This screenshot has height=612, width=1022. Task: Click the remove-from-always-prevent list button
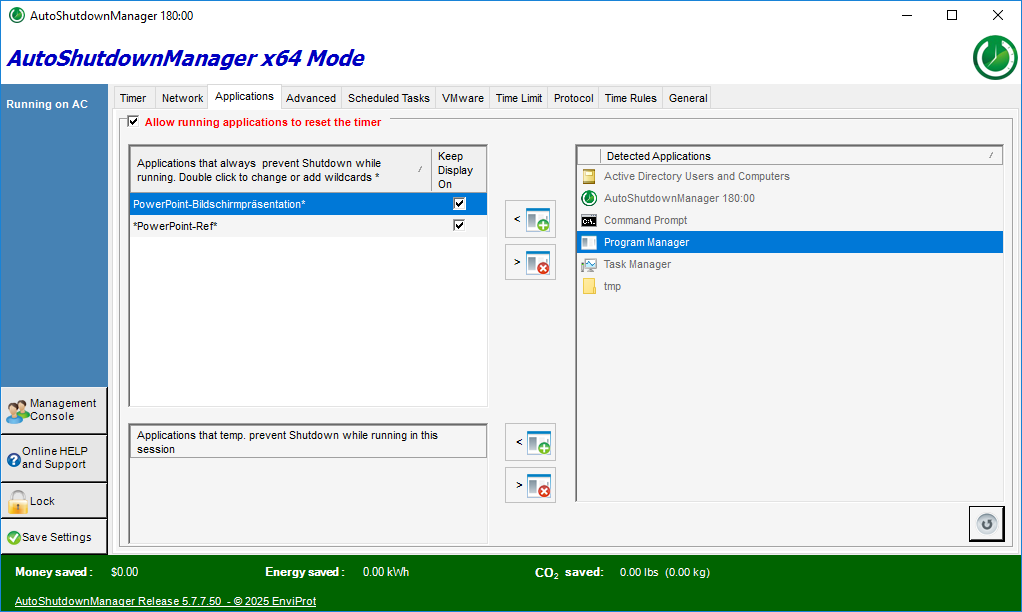click(530, 263)
